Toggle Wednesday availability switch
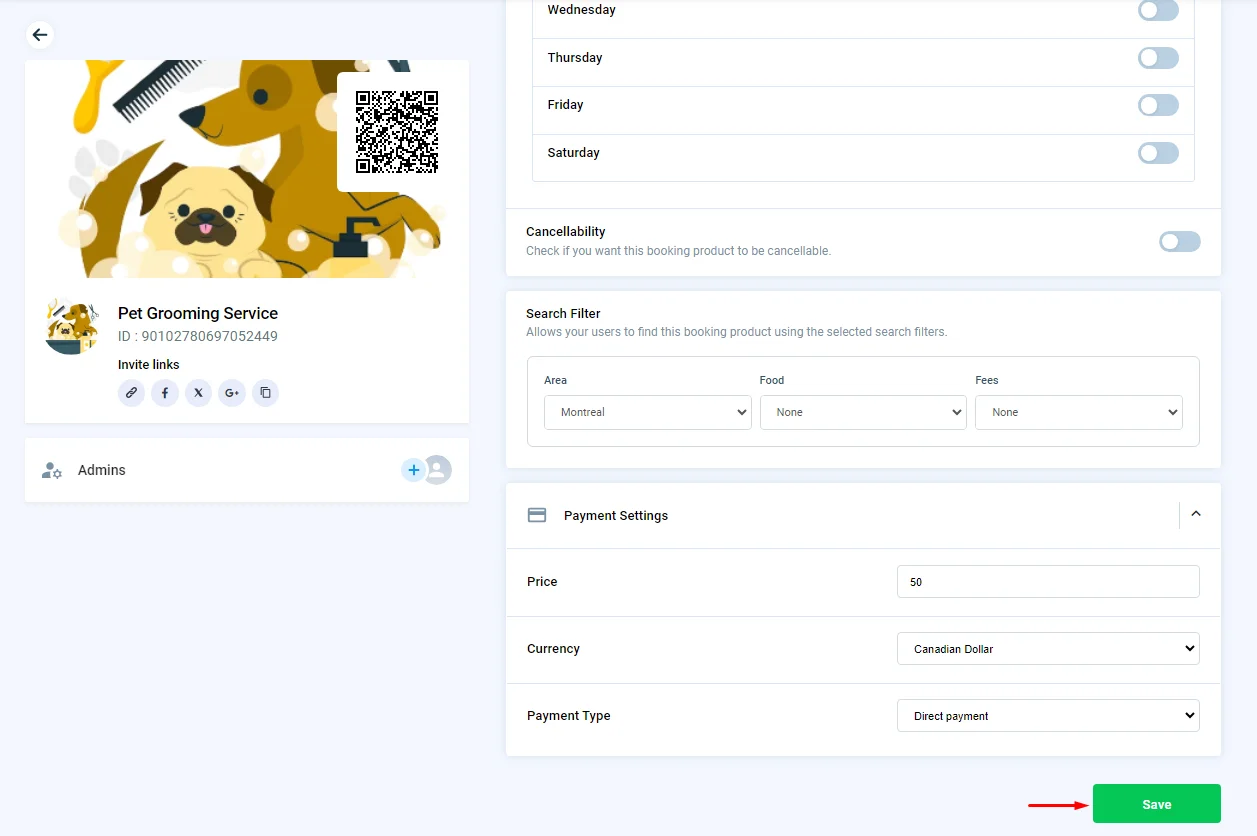1257x836 pixels. (1158, 10)
